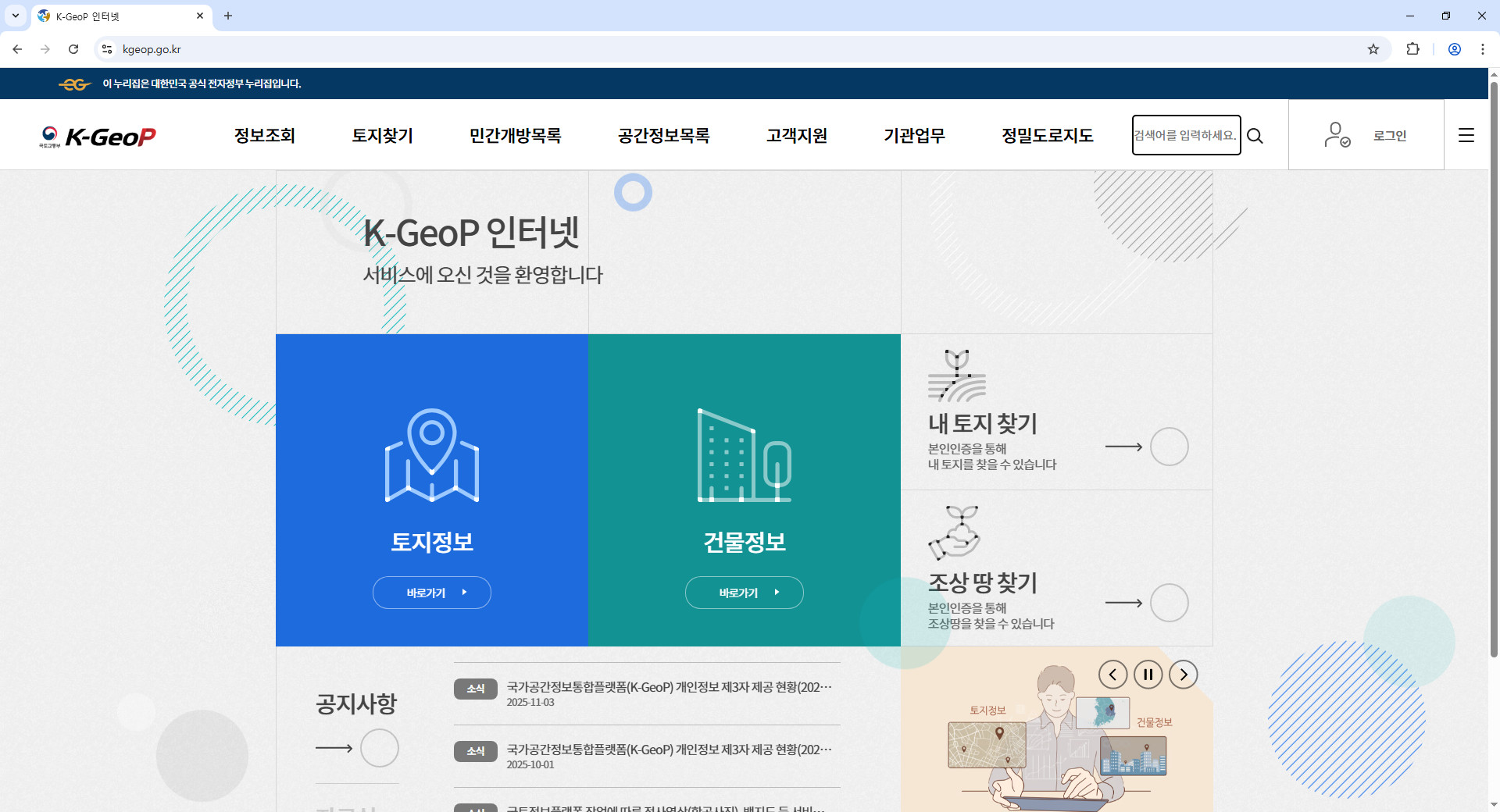
Task: Click the 건물정보 thumbnail in banner
Action: pyautogui.click(x=1133, y=755)
